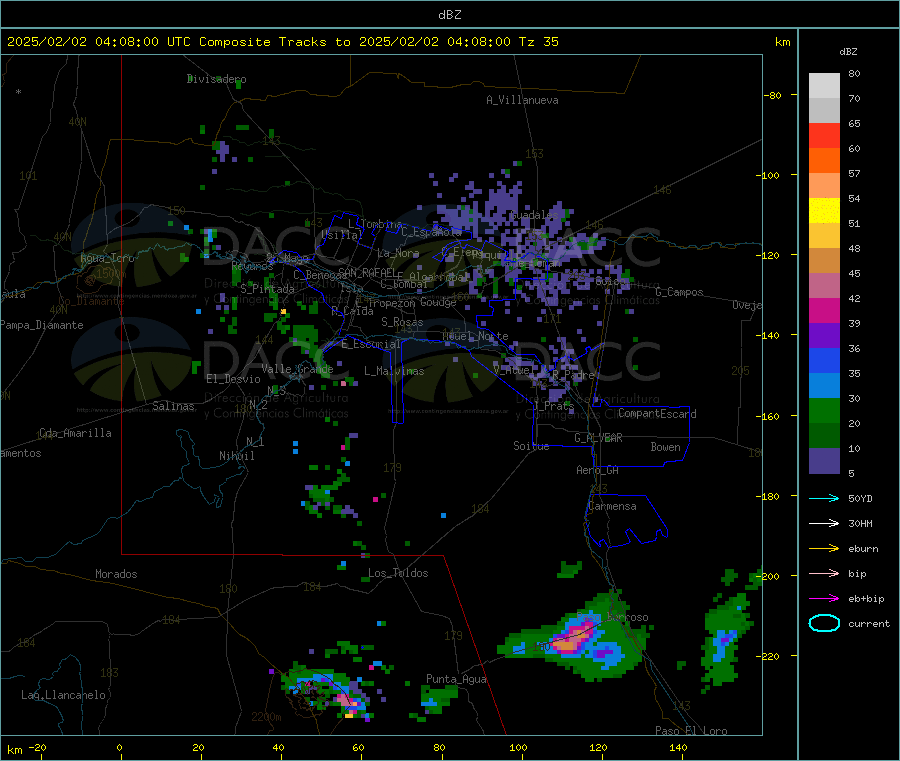This screenshot has width=900, height=761.
Task: Click the 'Punta_Agua' map label
Action: (x=456, y=679)
